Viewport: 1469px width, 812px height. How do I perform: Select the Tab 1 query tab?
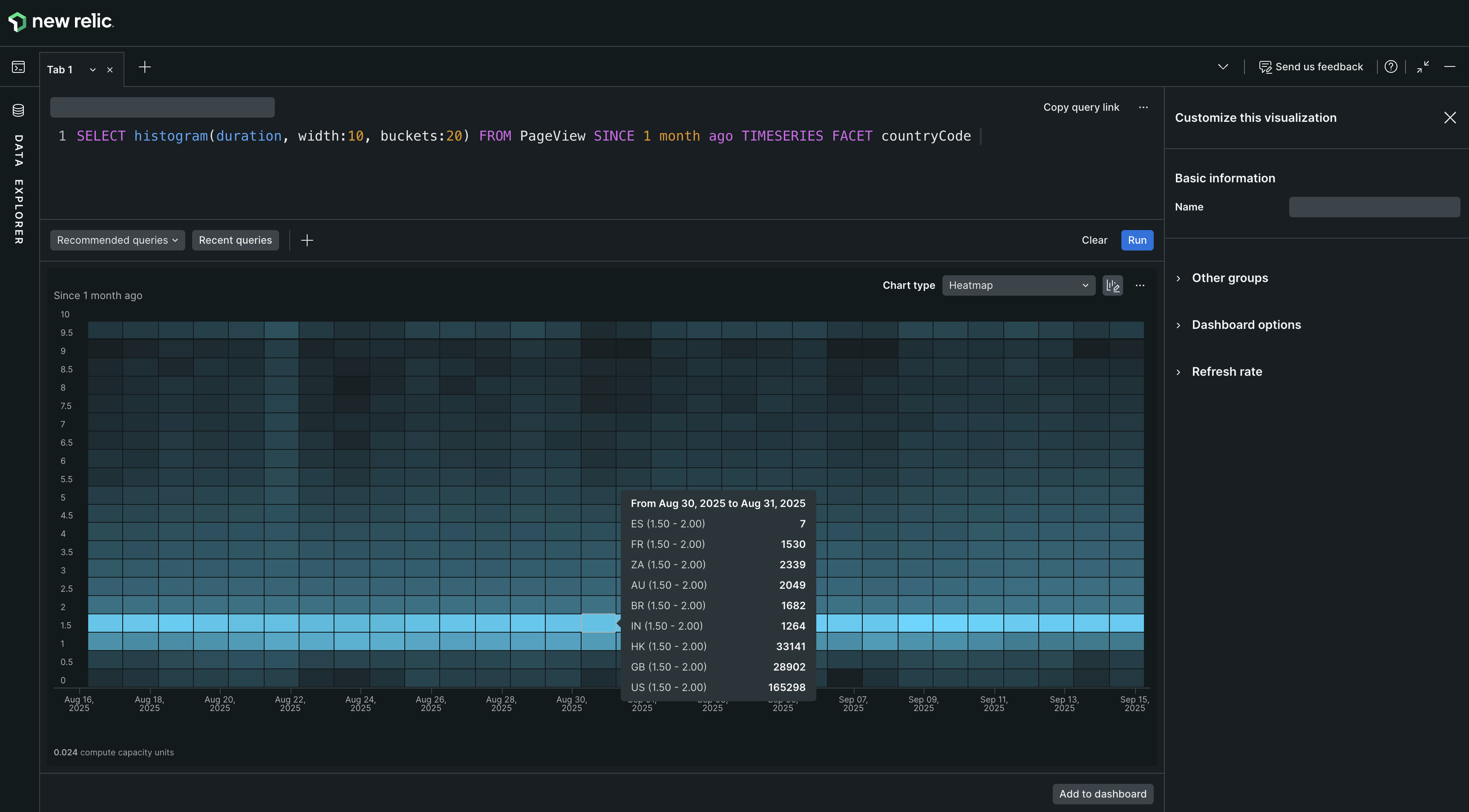click(x=60, y=69)
